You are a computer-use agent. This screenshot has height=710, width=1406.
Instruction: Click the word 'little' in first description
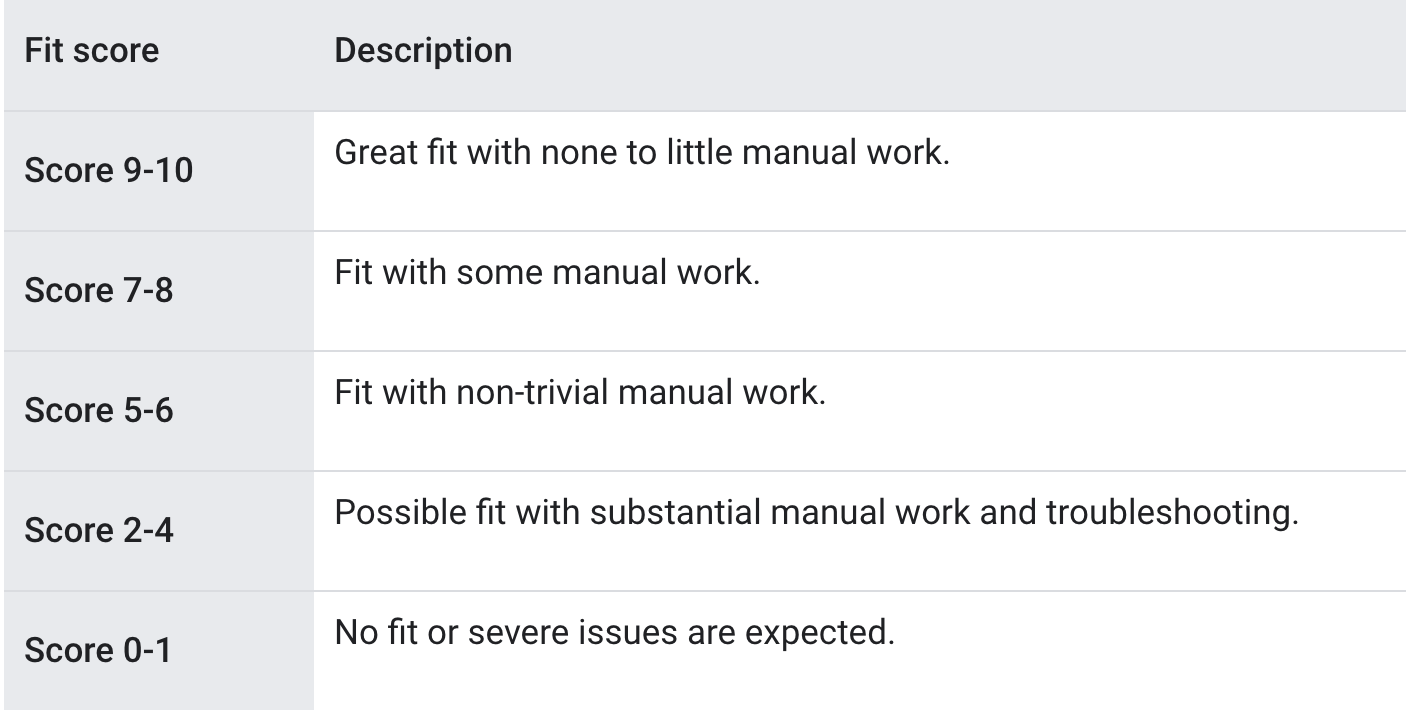750,154
